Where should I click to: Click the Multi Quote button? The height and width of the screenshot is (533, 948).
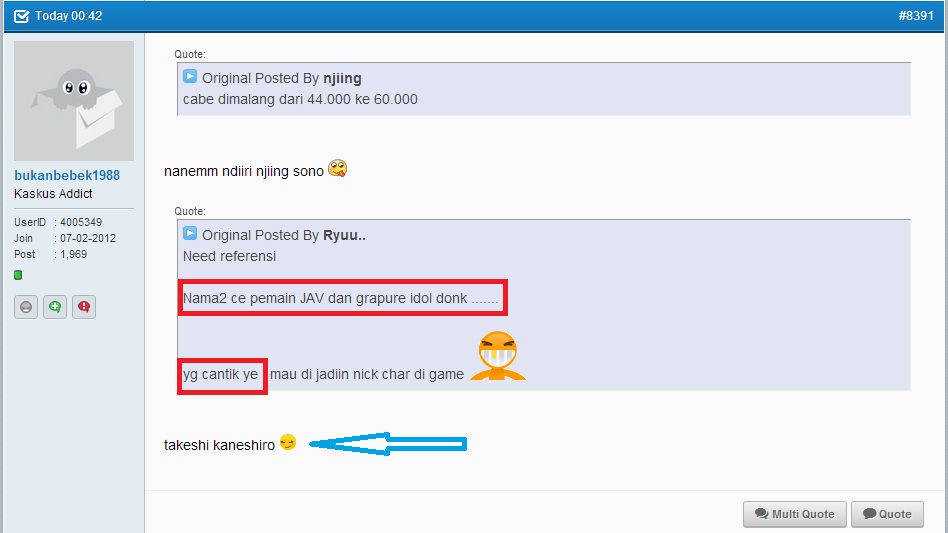[x=795, y=514]
